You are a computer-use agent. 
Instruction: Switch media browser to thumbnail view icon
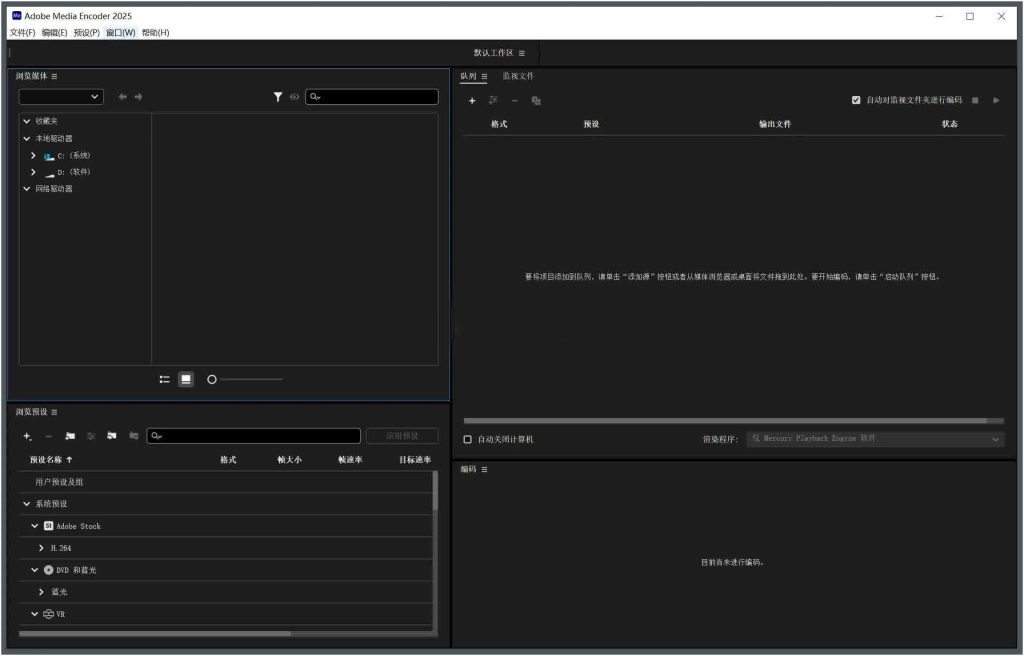[186, 379]
